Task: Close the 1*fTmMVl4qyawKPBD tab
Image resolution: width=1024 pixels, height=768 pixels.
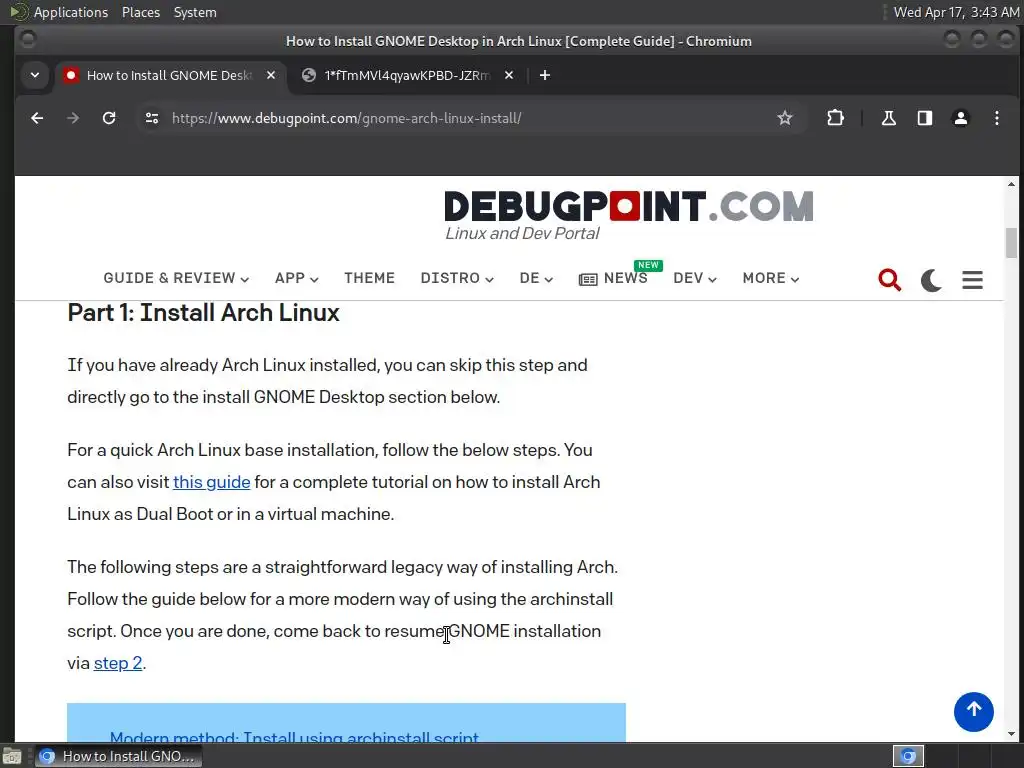Action: 509,76
